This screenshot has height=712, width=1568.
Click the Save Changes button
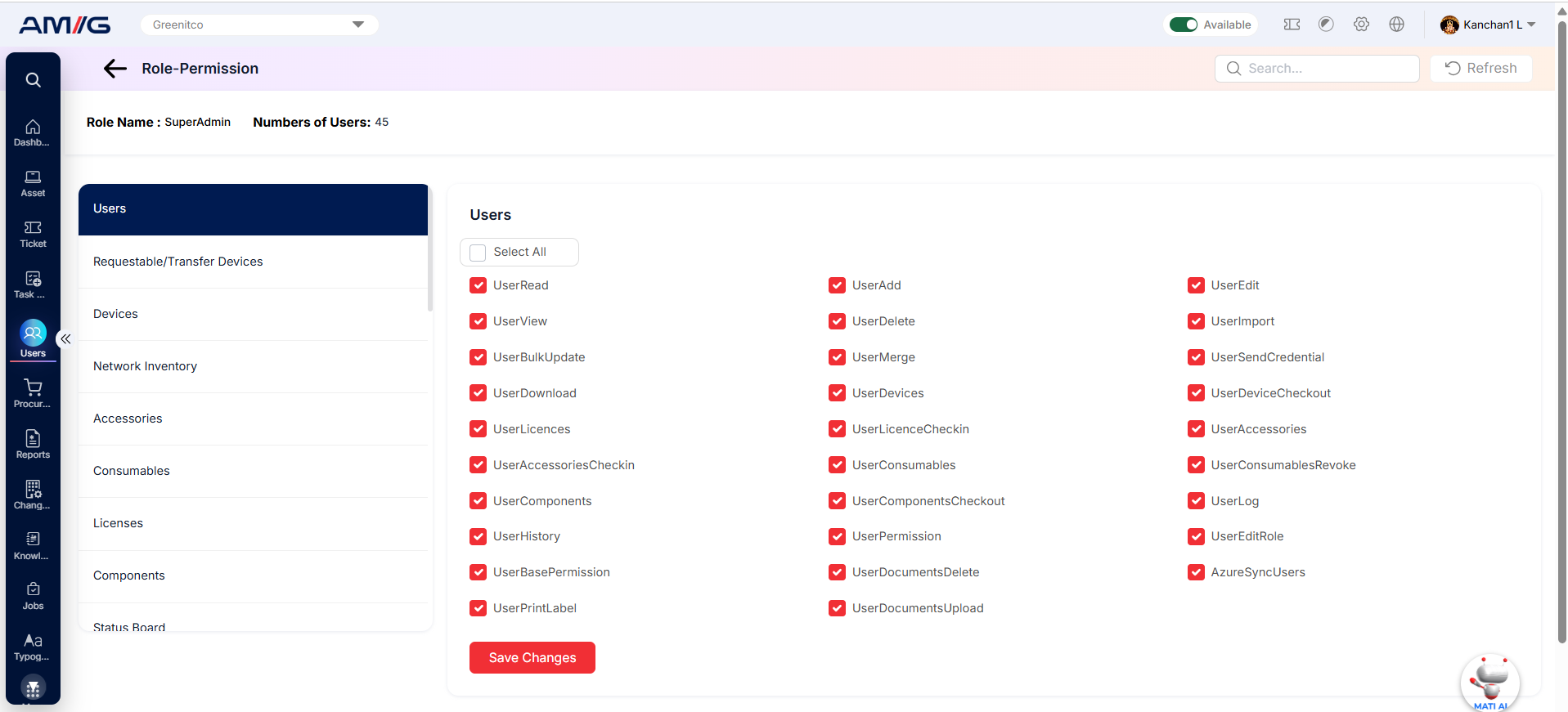532,658
